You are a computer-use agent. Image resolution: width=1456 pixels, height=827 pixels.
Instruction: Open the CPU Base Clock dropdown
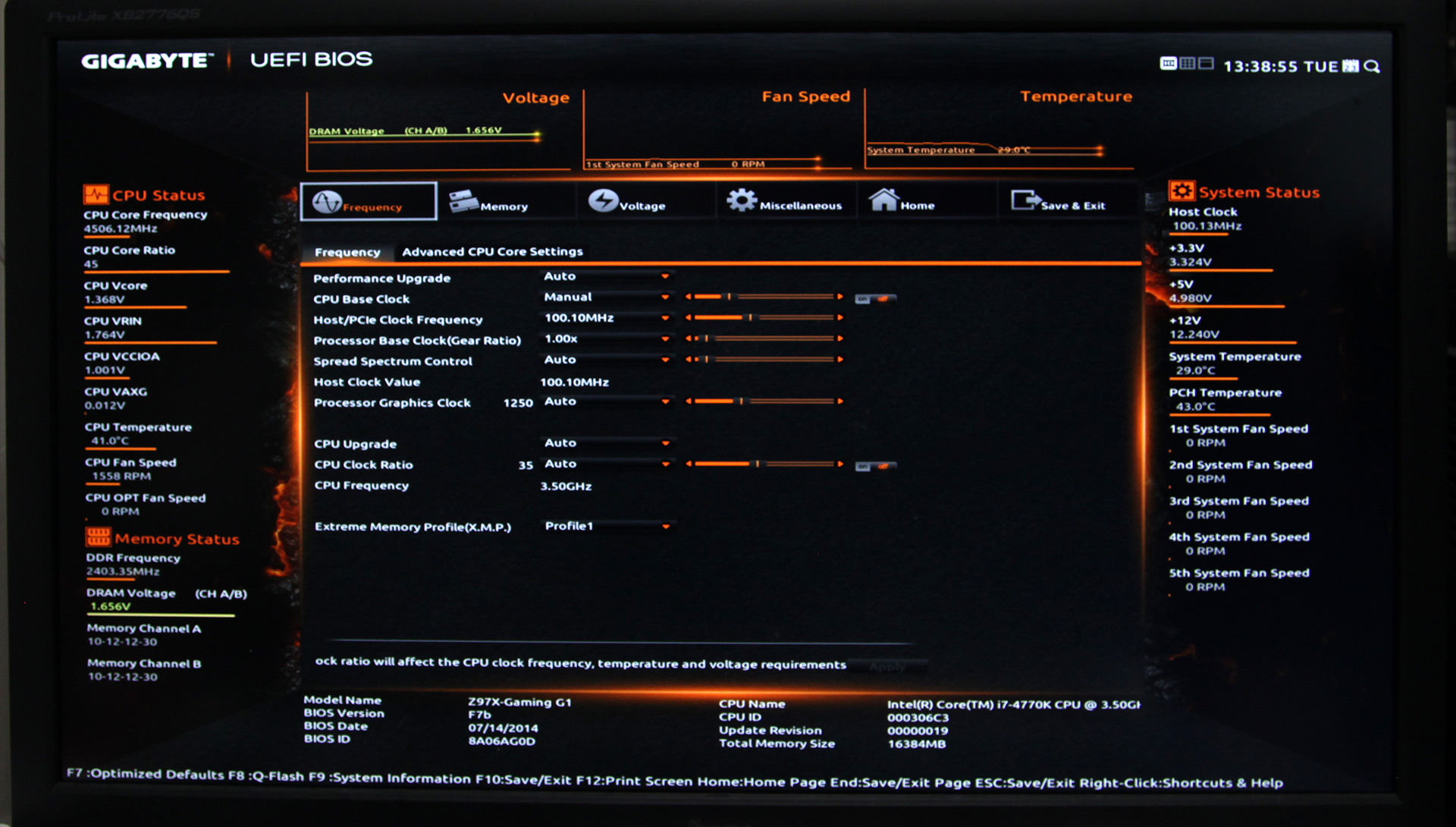pos(607,297)
